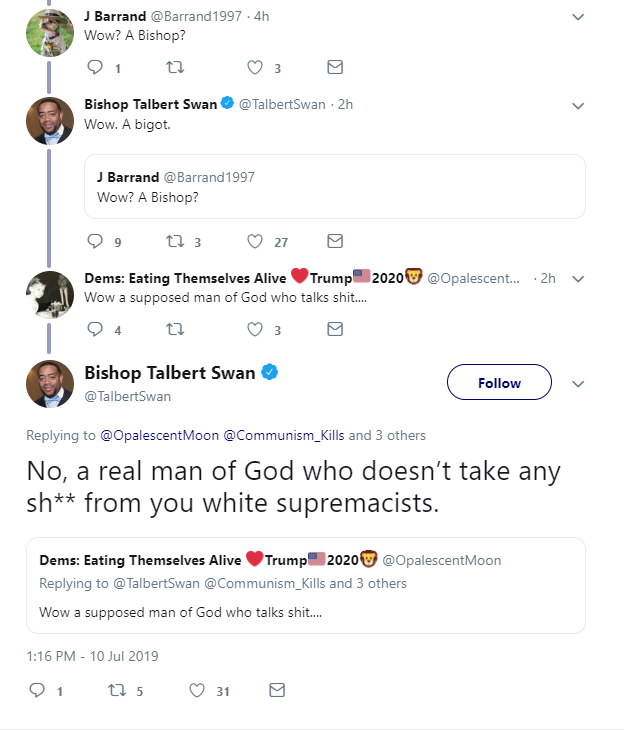Like the main tweet with 31 likes
The width and height of the screenshot is (624, 730).
pos(196,690)
